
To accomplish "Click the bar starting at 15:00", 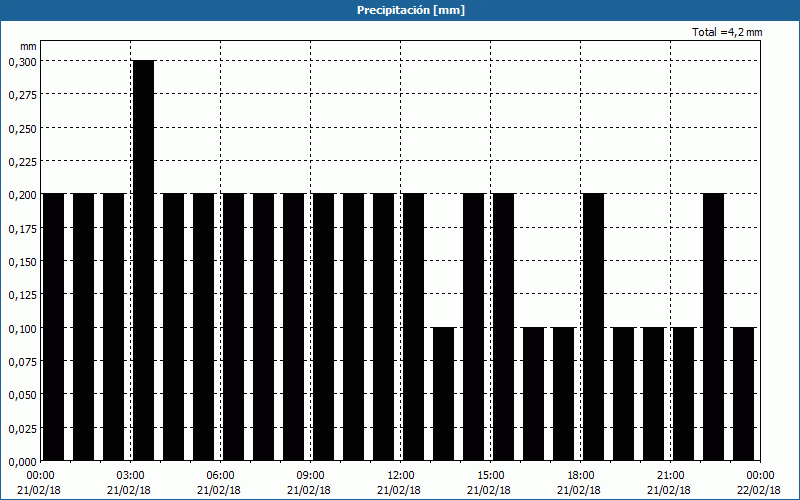I will click(504, 327).
